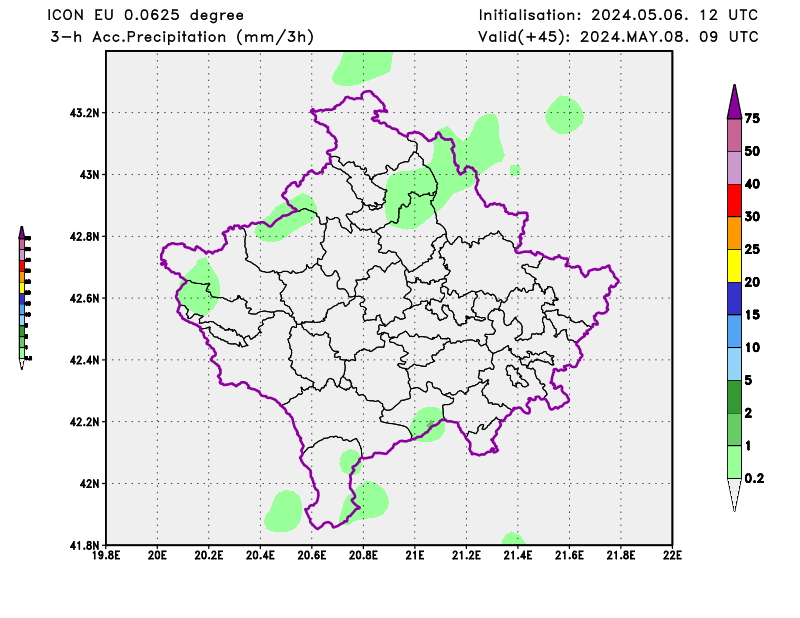This screenshot has width=800, height=618.
Task: Click the legend value 30
Action: (752, 216)
